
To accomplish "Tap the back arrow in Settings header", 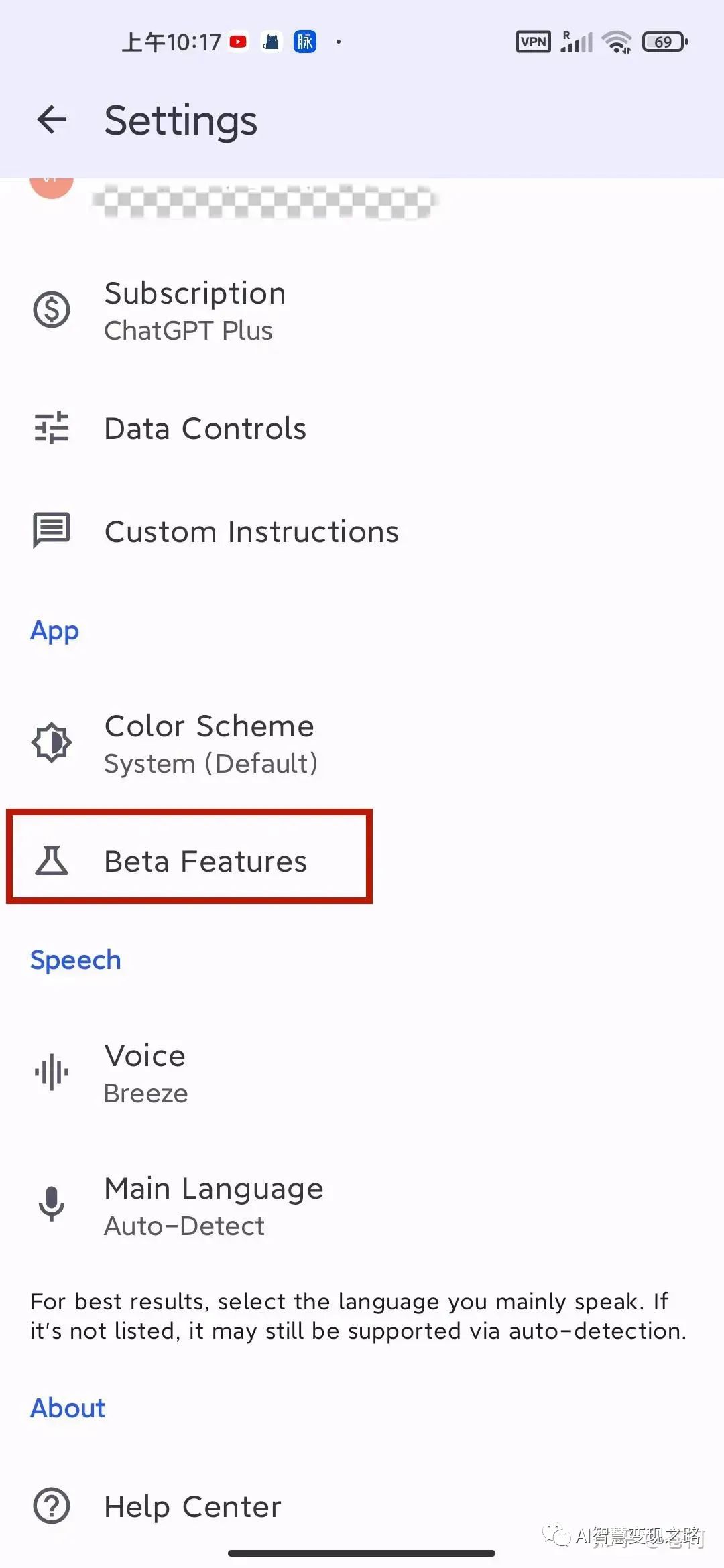I will [52, 121].
